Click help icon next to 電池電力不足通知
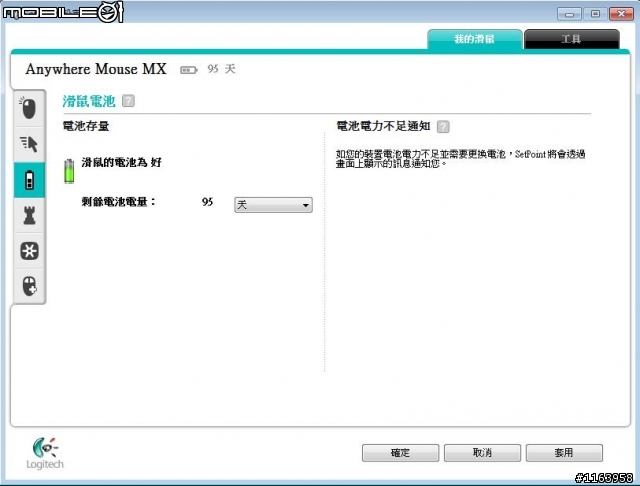640x486 pixels. [443, 126]
